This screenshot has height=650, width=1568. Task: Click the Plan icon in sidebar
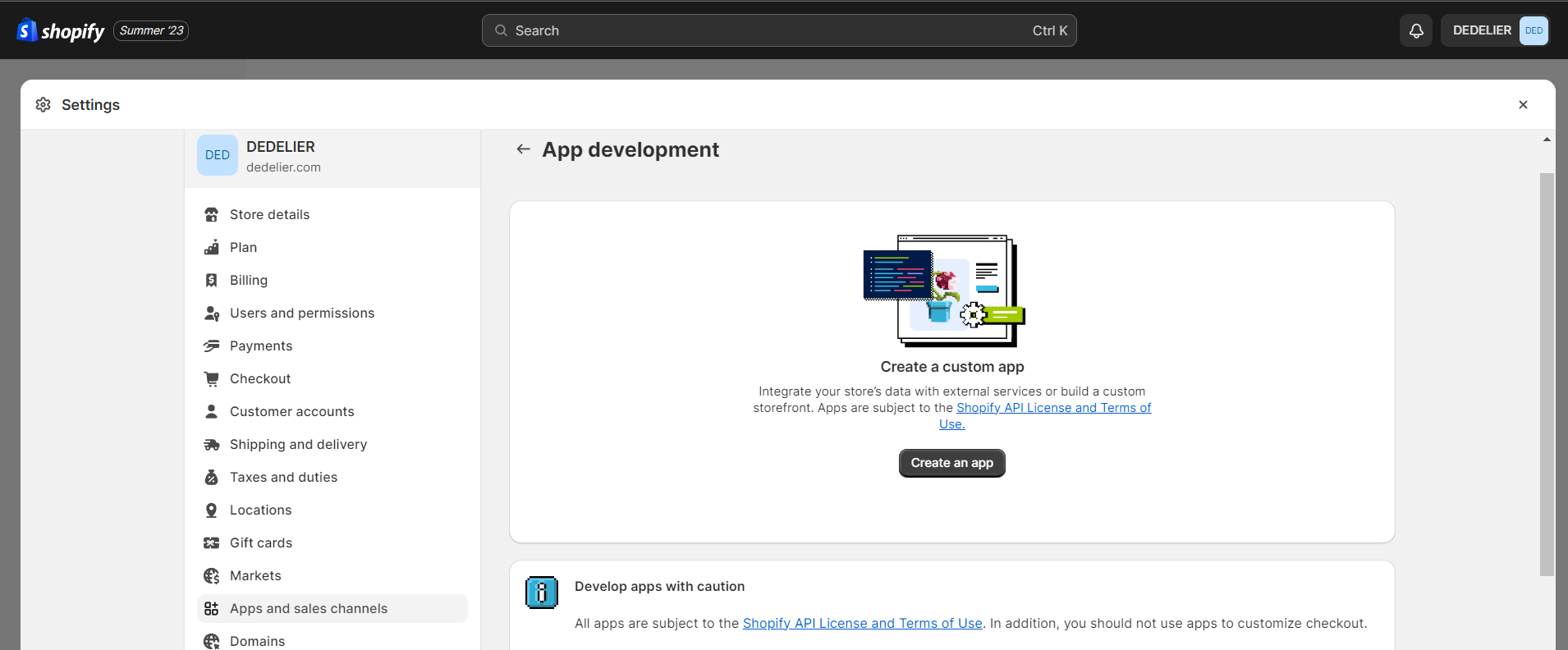click(211, 247)
